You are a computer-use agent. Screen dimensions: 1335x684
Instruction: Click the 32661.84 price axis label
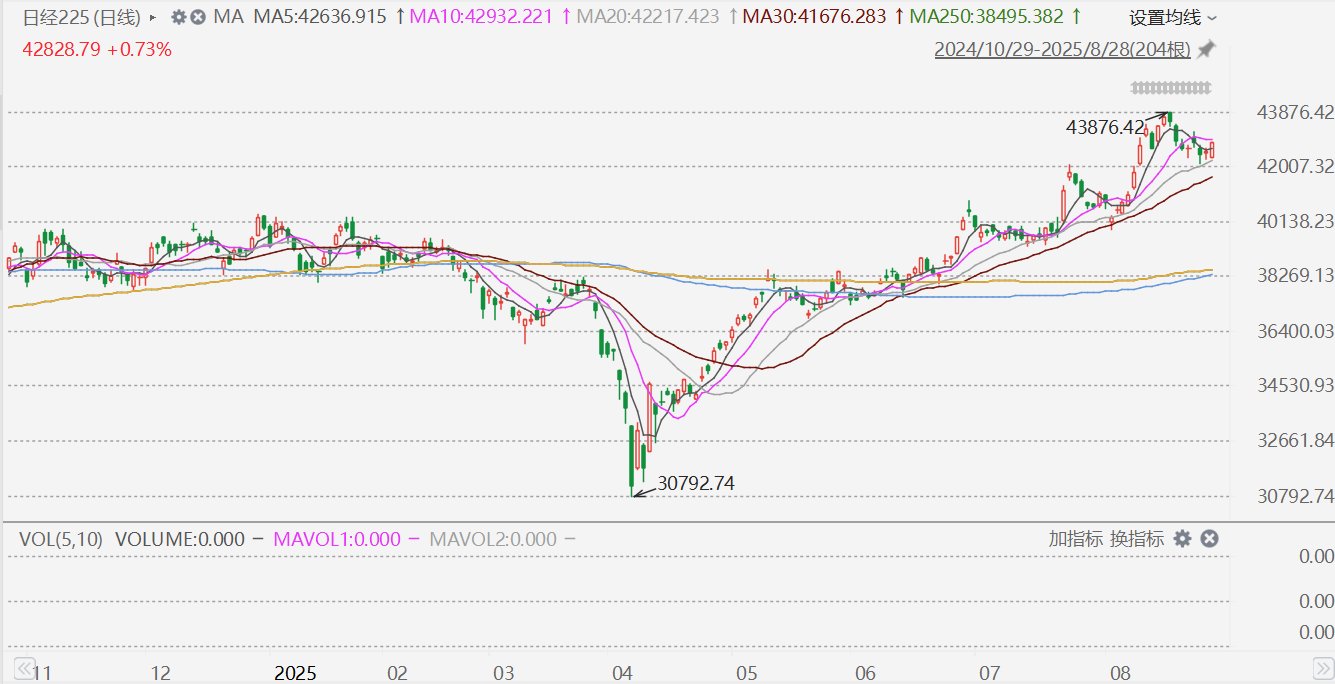pos(1293,440)
